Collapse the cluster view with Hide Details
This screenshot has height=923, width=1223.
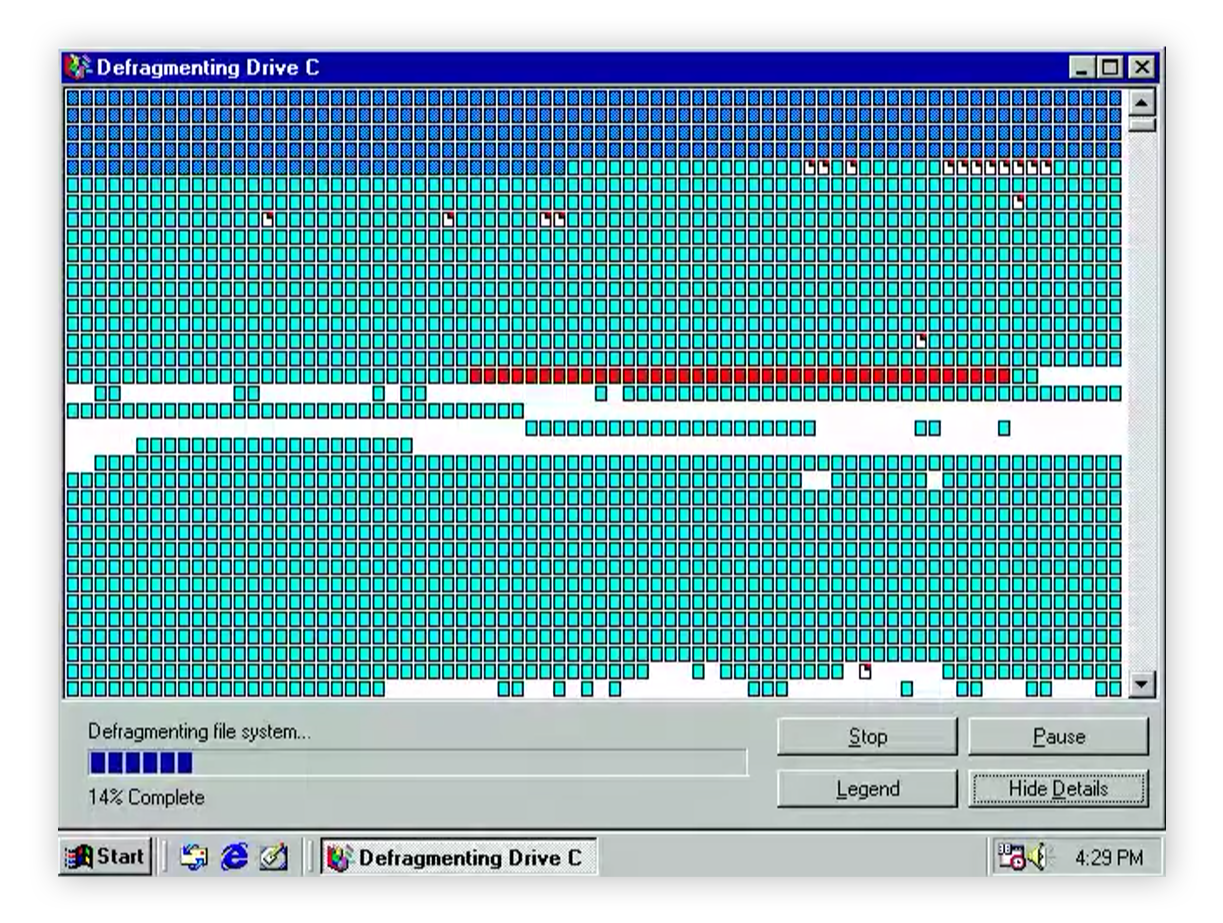[1058, 788]
